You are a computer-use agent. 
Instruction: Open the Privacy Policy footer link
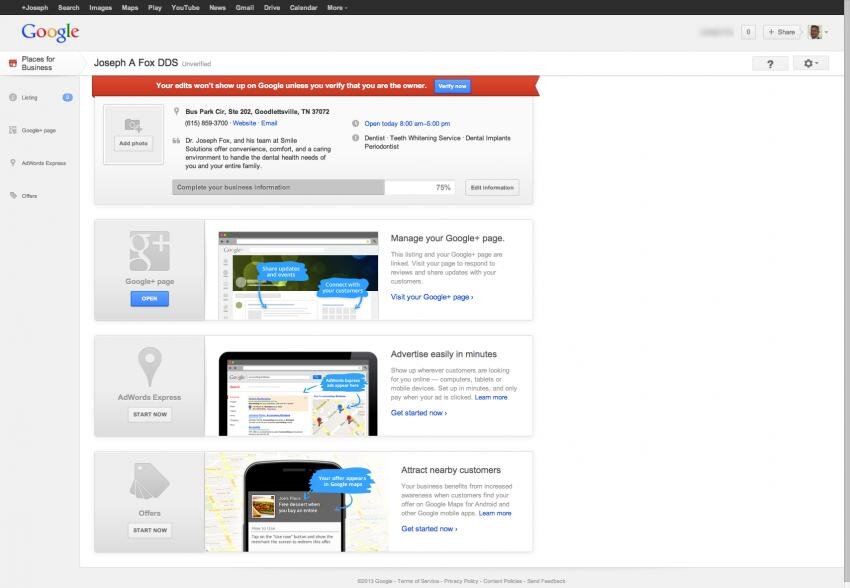[461, 581]
